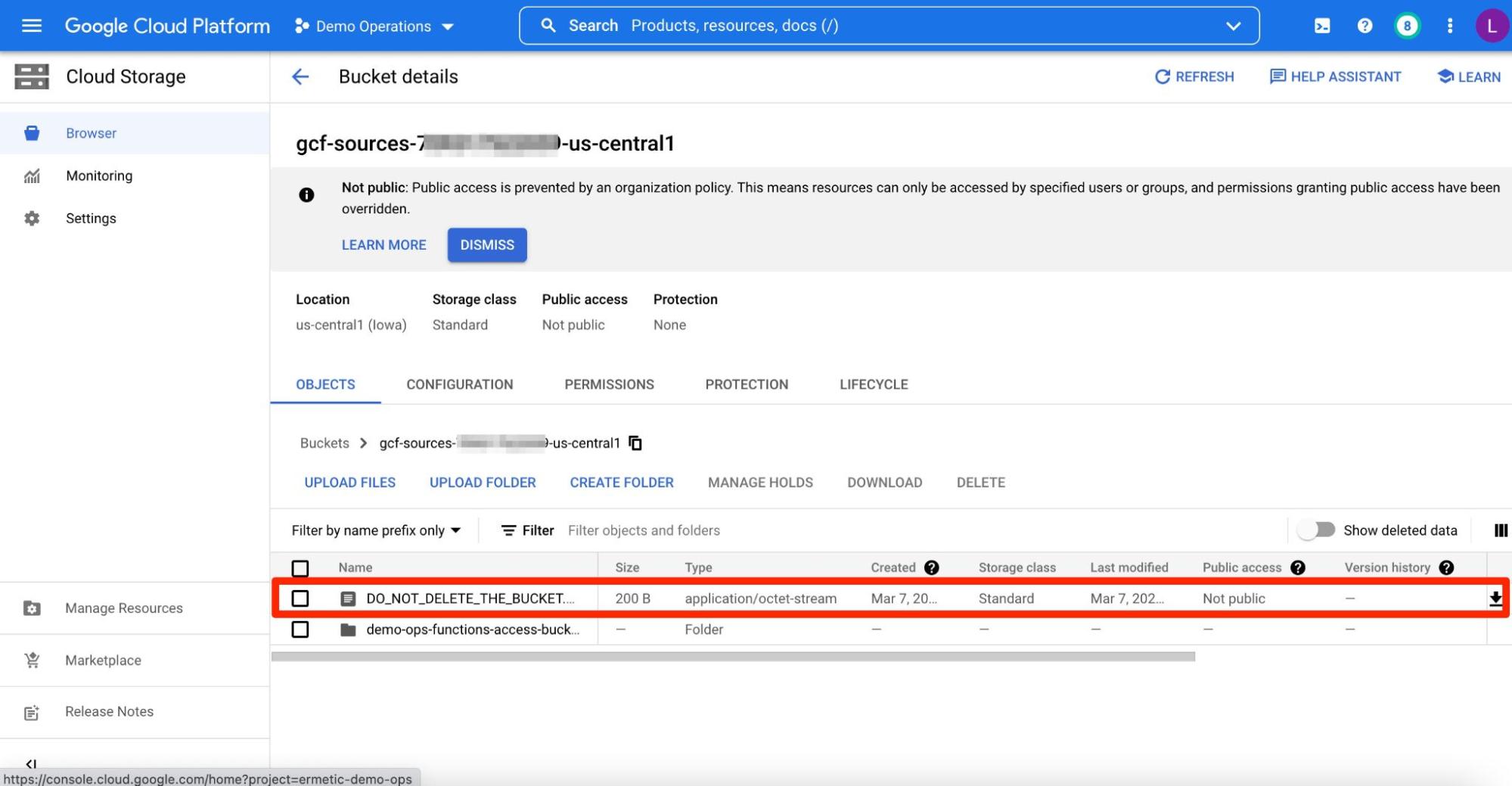Select Settings in the sidebar menu
The height and width of the screenshot is (786, 1512).
pos(135,219)
